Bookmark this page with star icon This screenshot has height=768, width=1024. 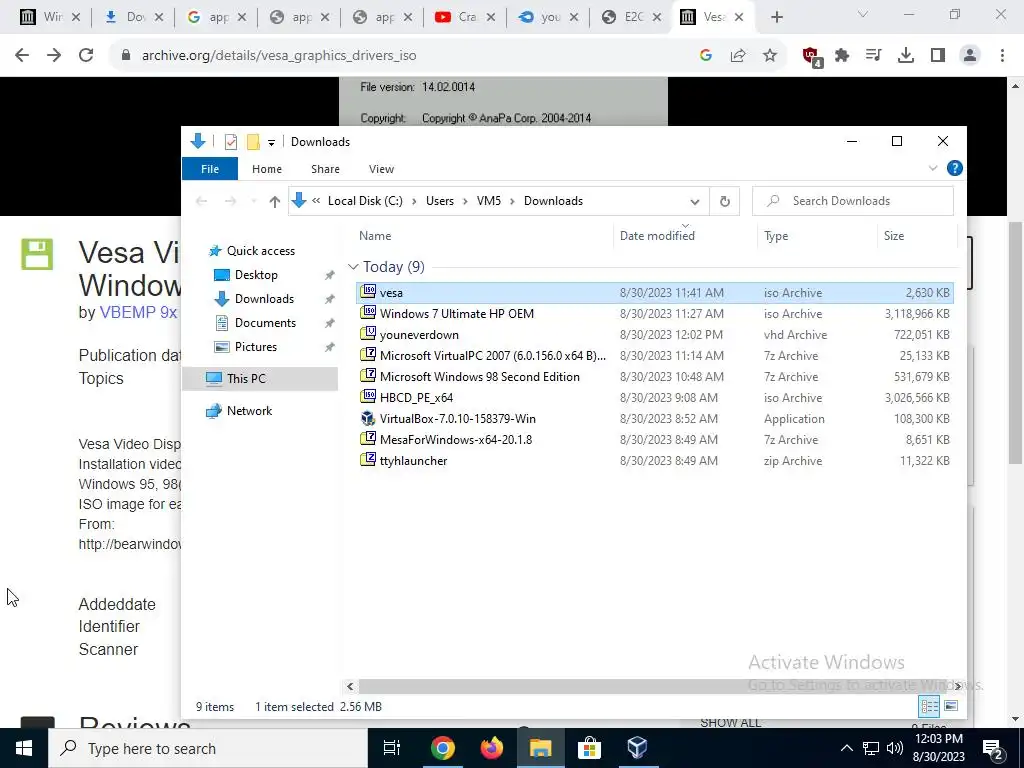770,56
